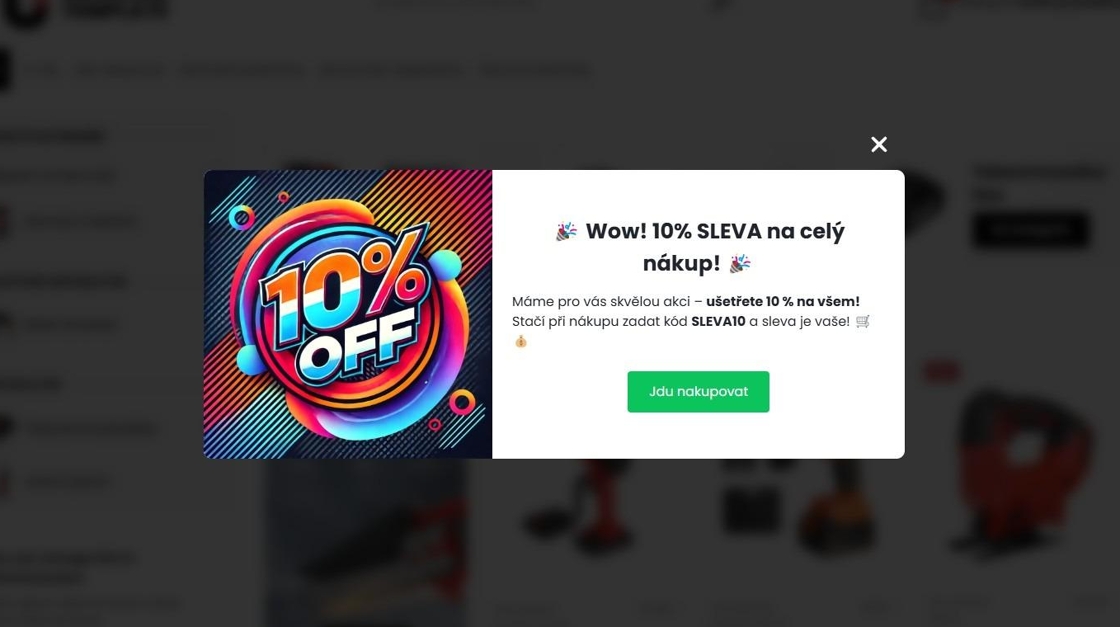This screenshot has height=627, width=1120.
Task: Click the 10% OFF promo graphic
Action: [348, 314]
